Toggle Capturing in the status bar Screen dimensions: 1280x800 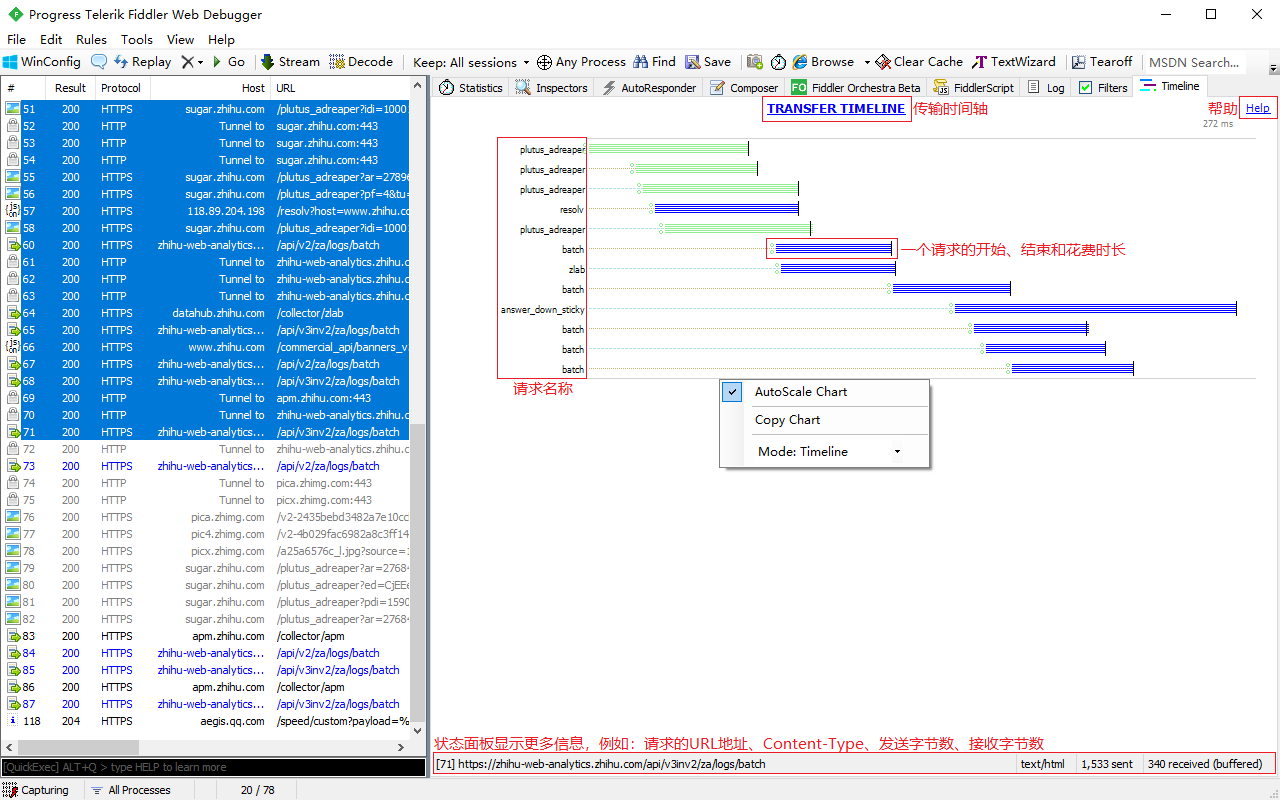pyautogui.click(x=36, y=790)
